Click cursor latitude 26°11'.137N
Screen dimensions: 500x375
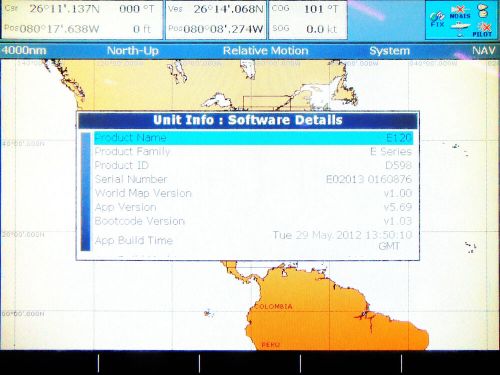click(64, 9)
